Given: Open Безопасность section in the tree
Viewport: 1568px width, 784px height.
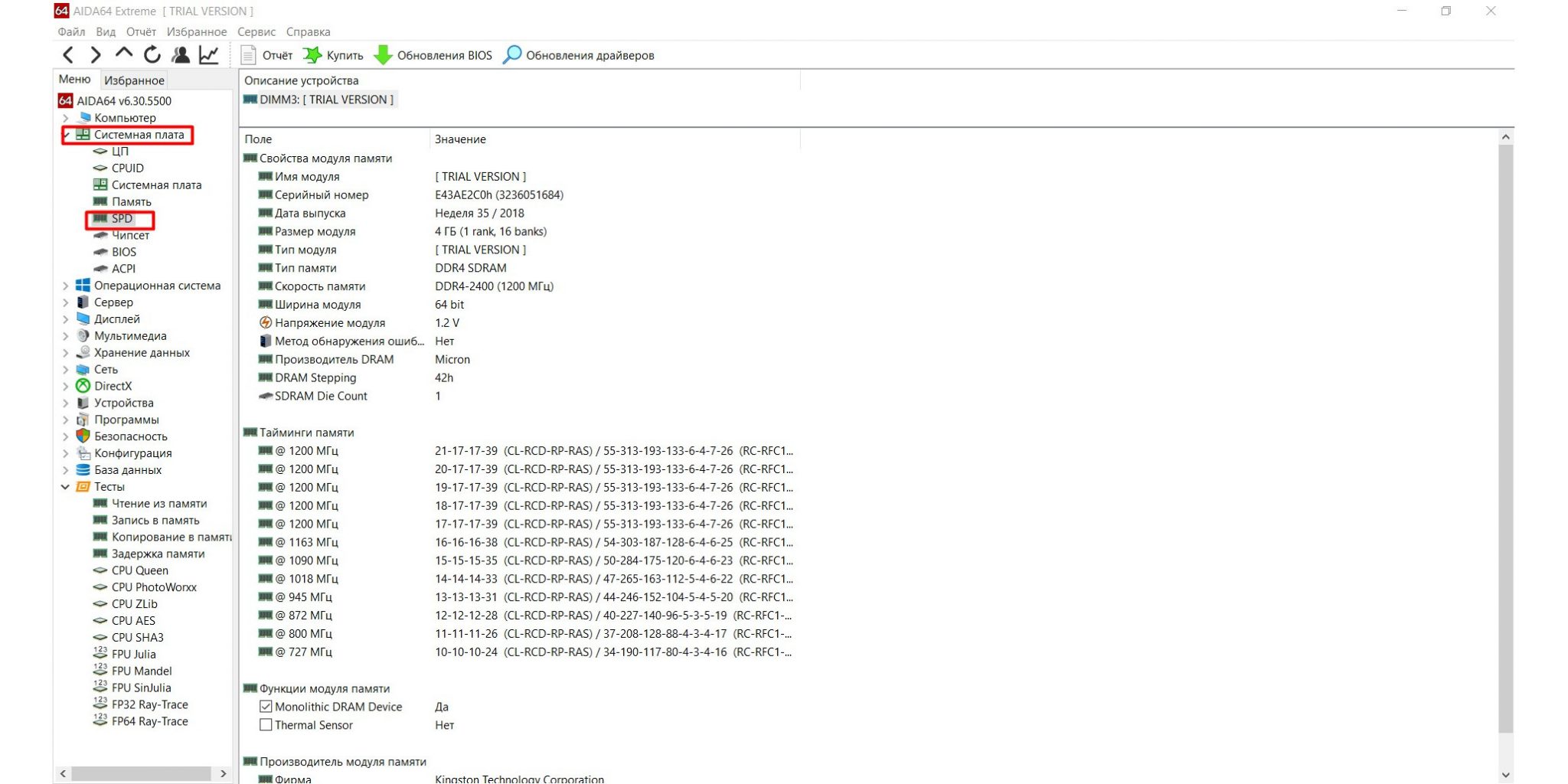Looking at the screenshot, I should [x=130, y=437].
